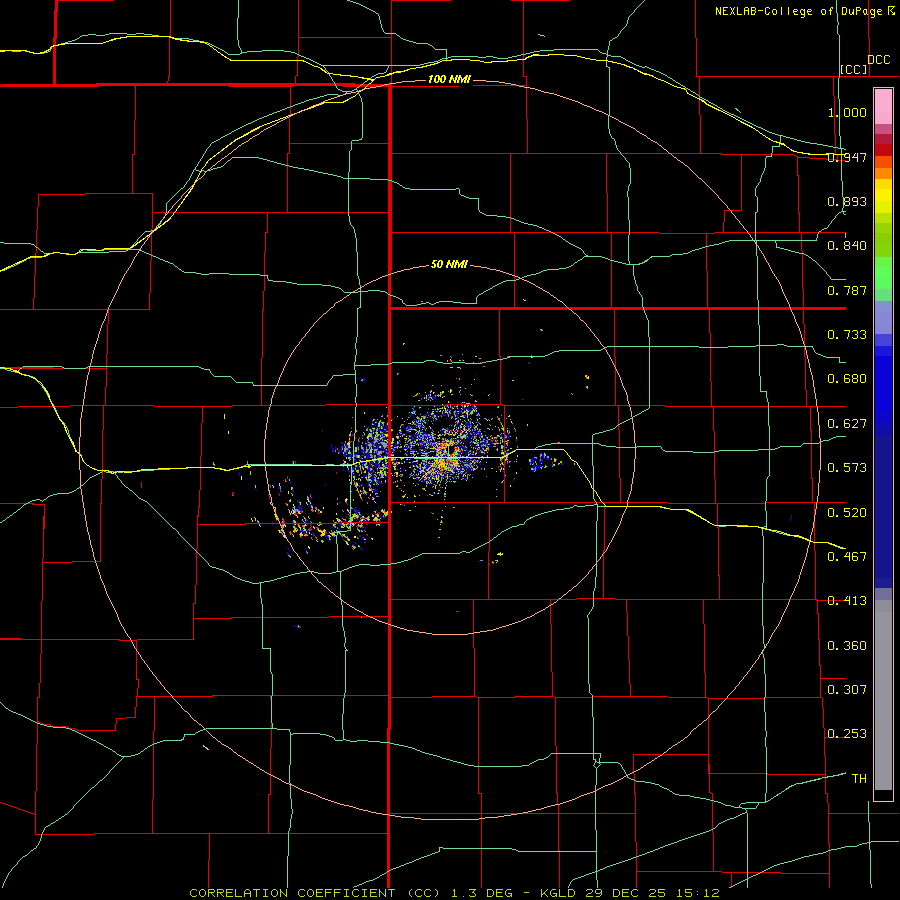Click the 0.253 scale value
This screenshot has height=900, width=900.
(x=847, y=734)
